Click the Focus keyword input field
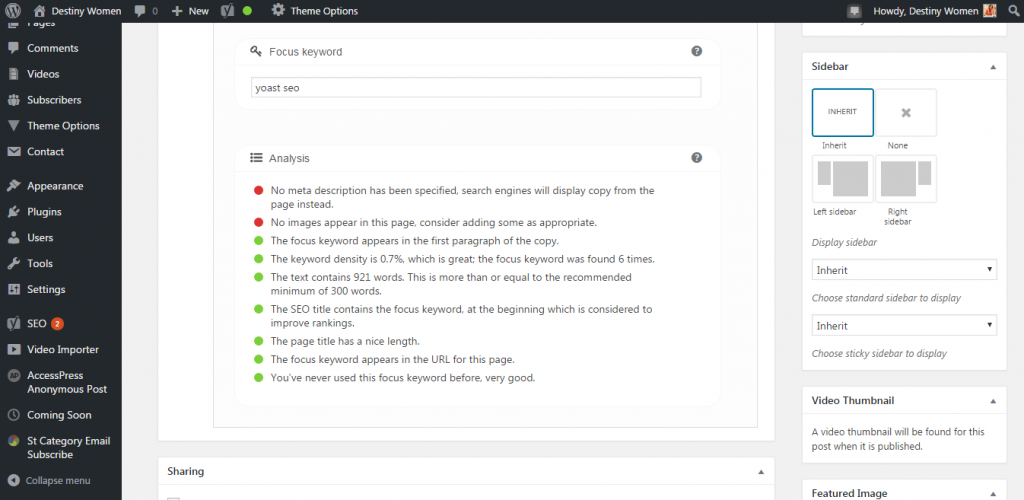Viewport: 1024px width, 500px height. point(476,88)
